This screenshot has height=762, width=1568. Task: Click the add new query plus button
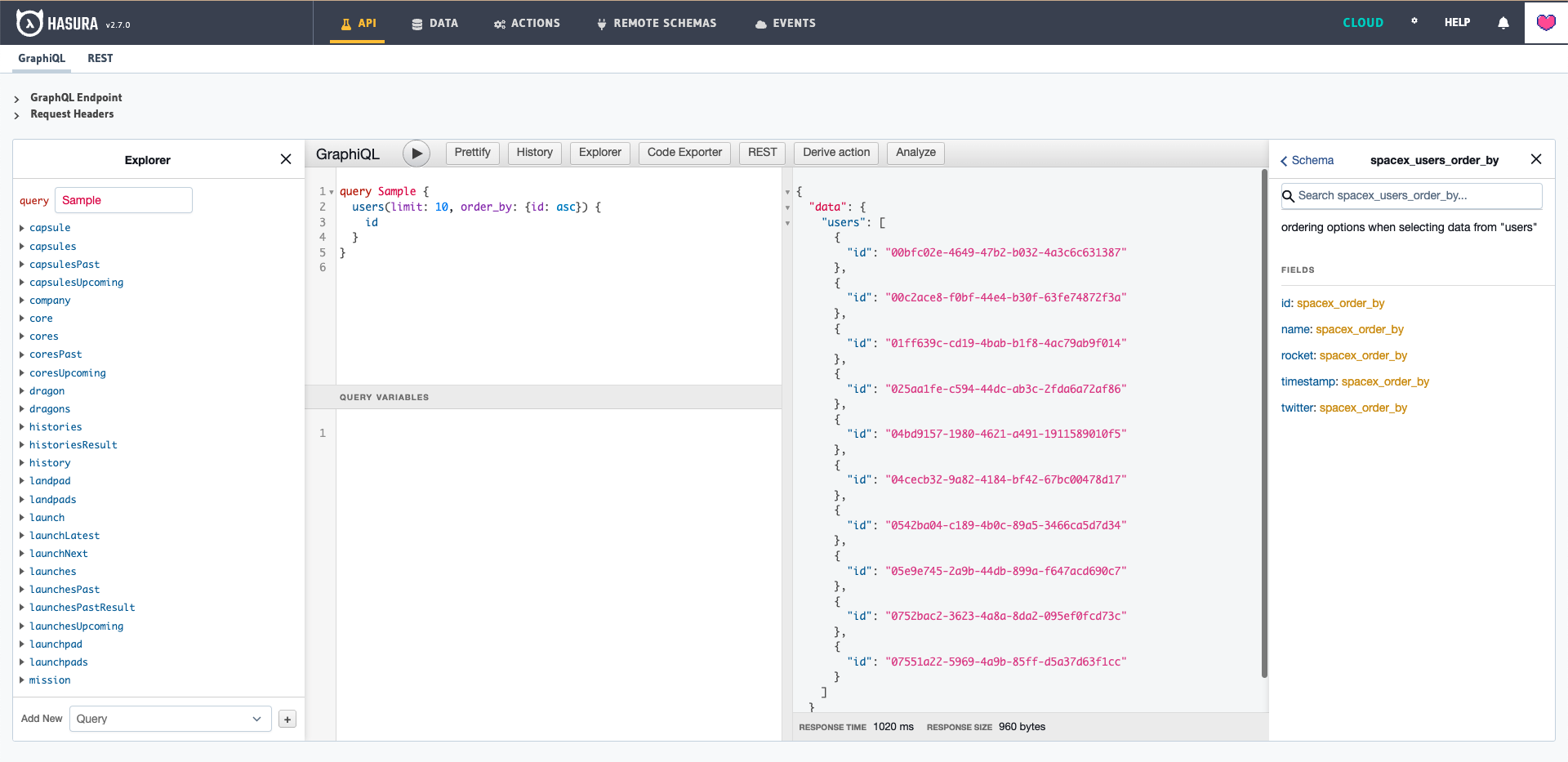tap(287, 719)
